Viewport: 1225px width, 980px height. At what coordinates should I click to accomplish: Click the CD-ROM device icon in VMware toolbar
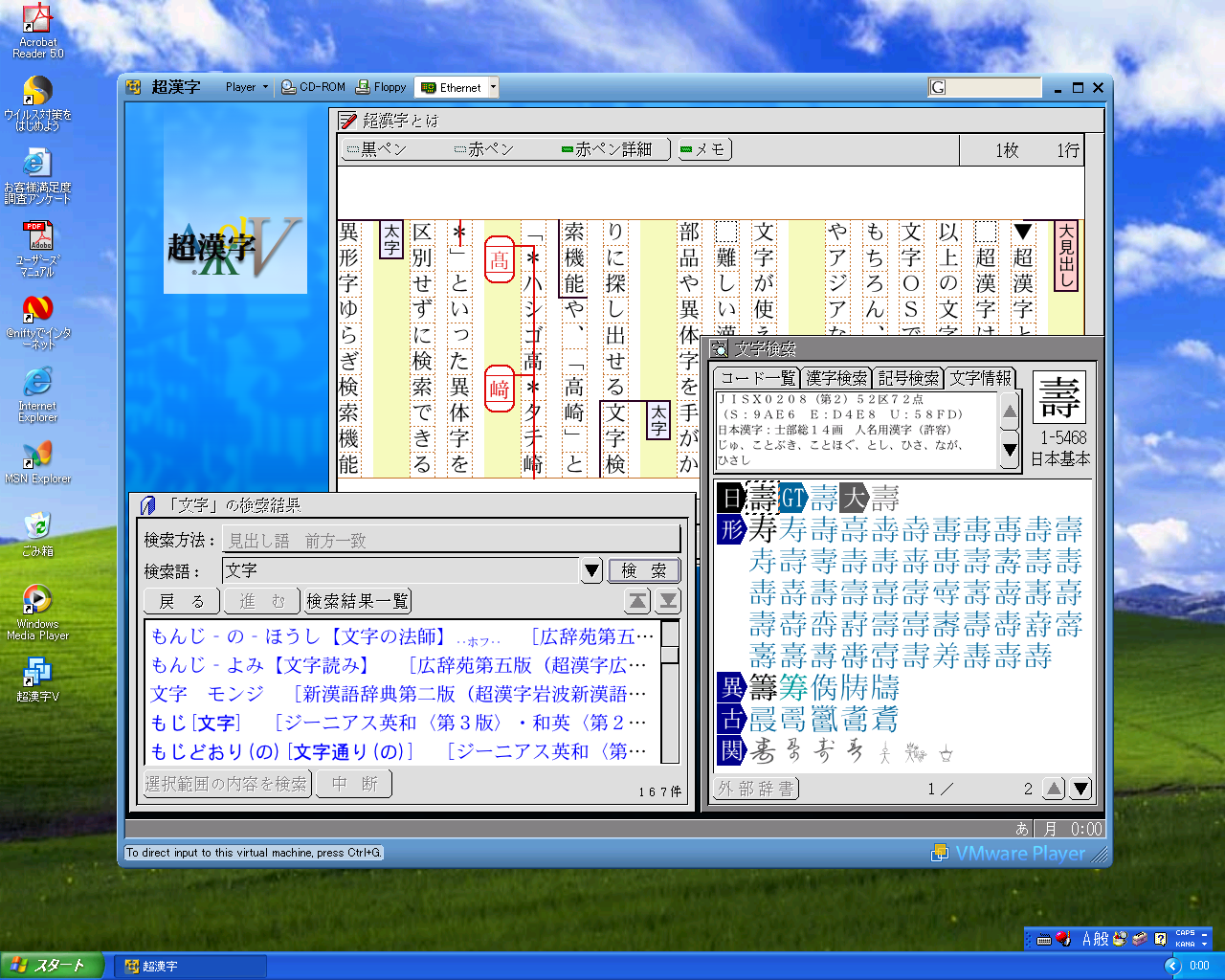(x=313, y=87)
